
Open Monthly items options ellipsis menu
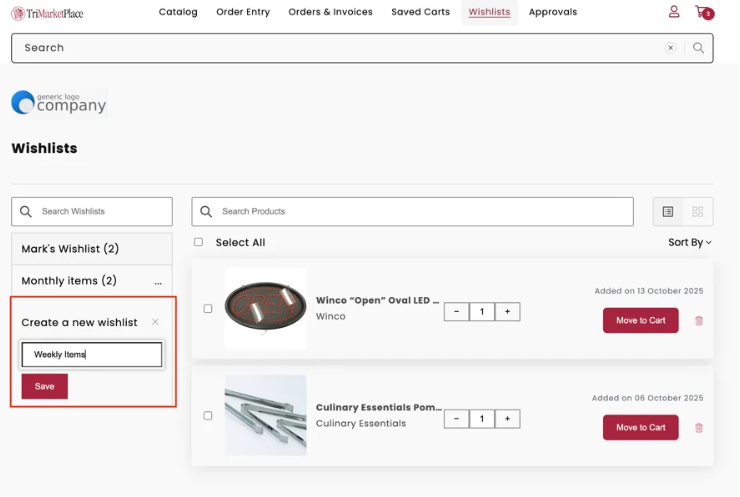coord(158,282)
